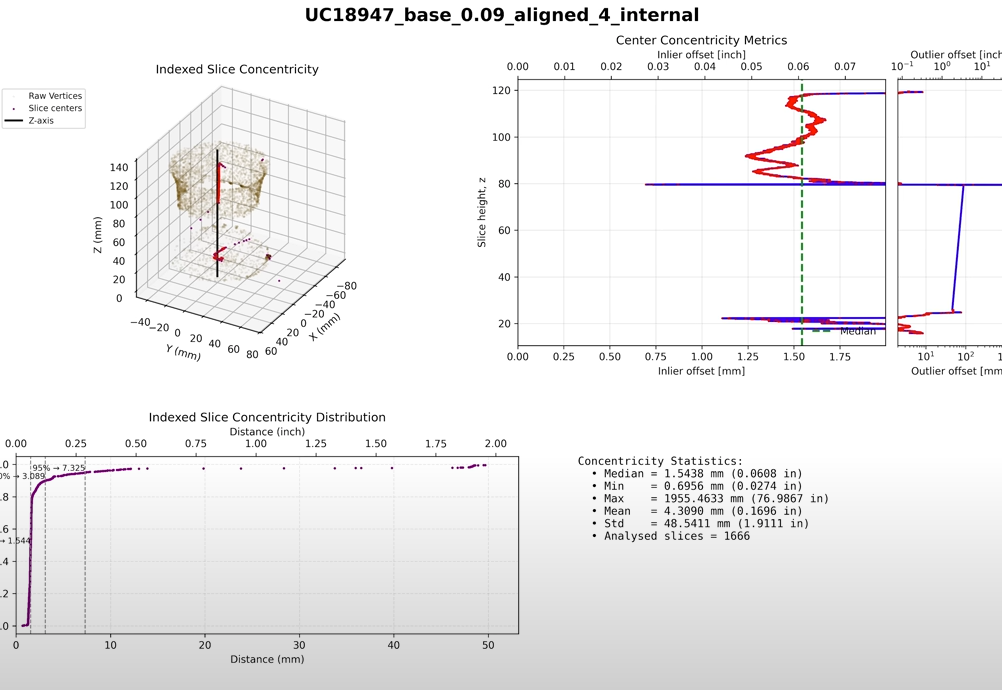Click the 95% → 7.325 annotation

59,468
